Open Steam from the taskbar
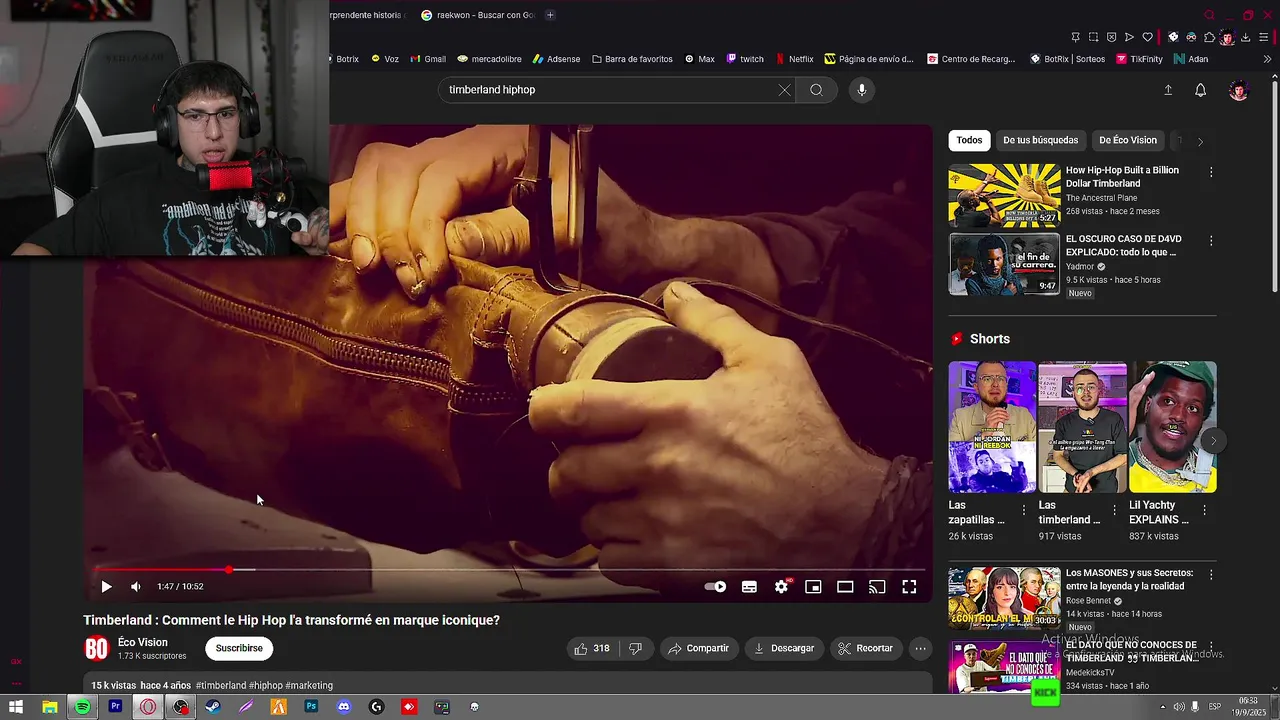This screenshot has width=1280, height=720. pyautogui.click(x=213, y=707)
